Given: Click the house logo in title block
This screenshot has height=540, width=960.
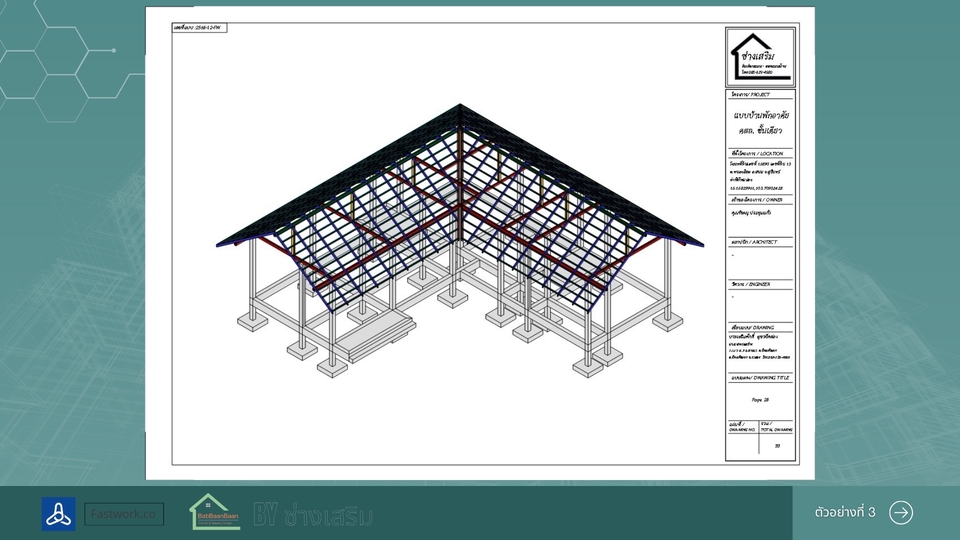Looking at the screenshot, I should click(760, 56).
